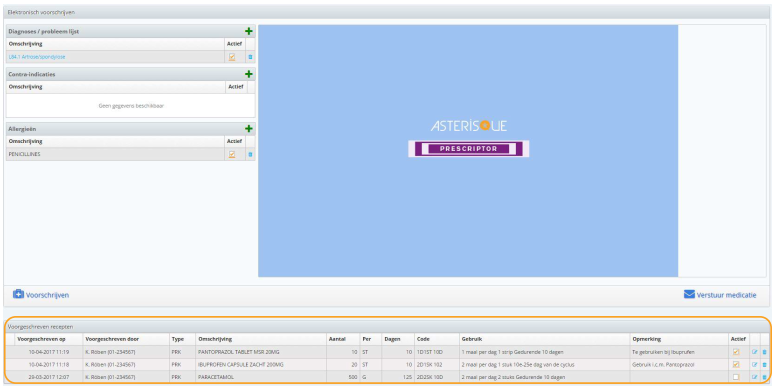Delete the IBUPROFEN CAPSULE prescription row
This screenshot has height=389, width=776.
click(x=765, y=365)
